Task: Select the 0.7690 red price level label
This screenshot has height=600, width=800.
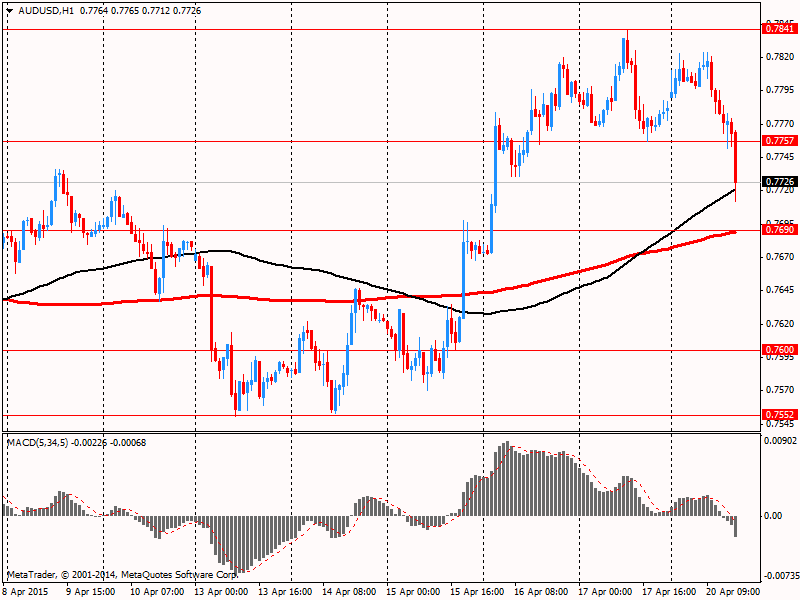Action: pyautogui.click(x=780, y=230)
